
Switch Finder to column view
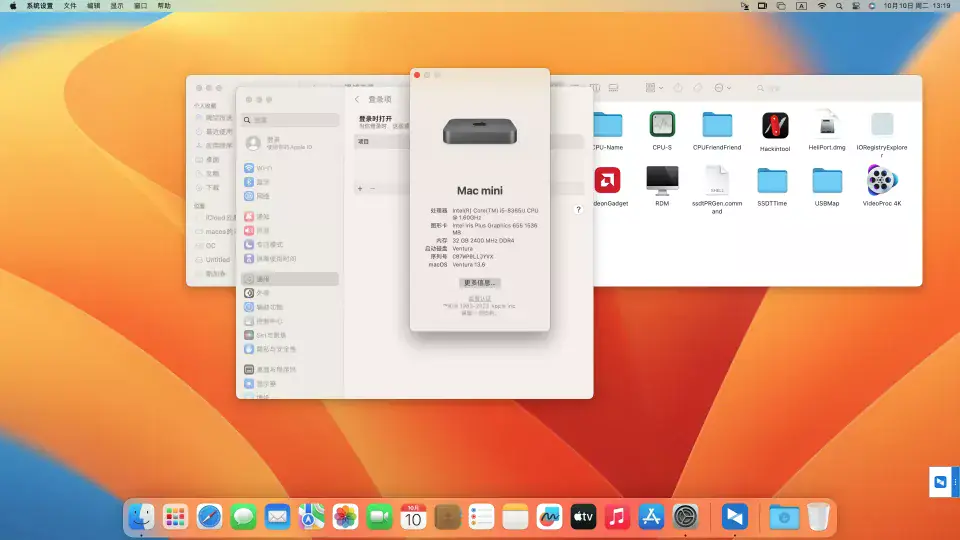(595, 88)
